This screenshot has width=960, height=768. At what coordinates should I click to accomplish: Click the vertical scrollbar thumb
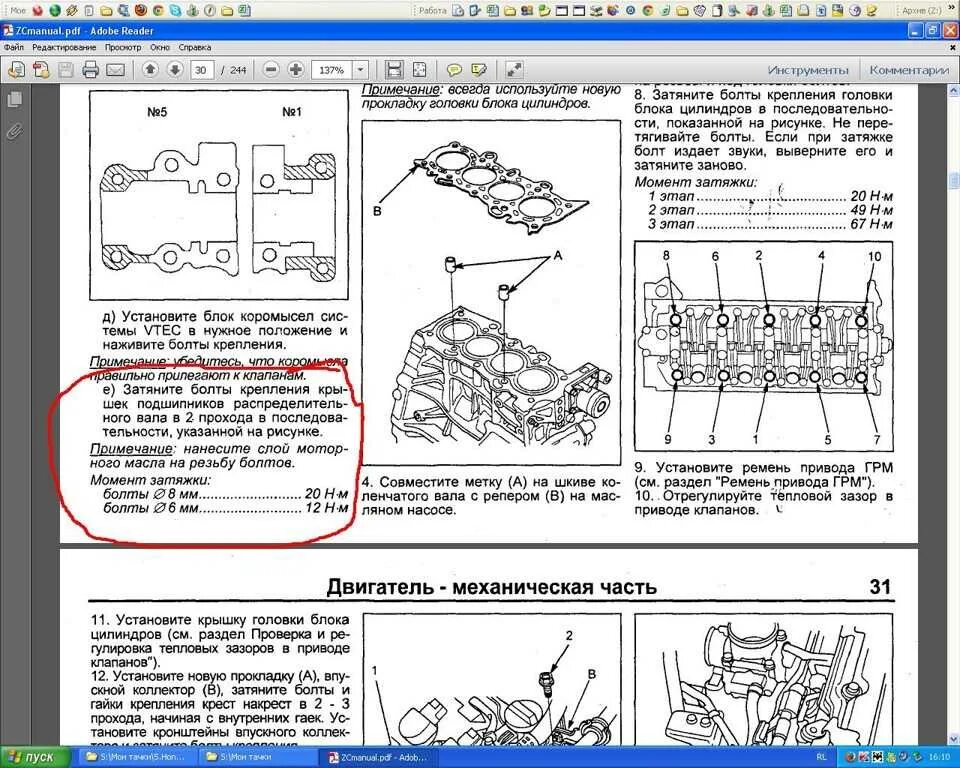954,181
